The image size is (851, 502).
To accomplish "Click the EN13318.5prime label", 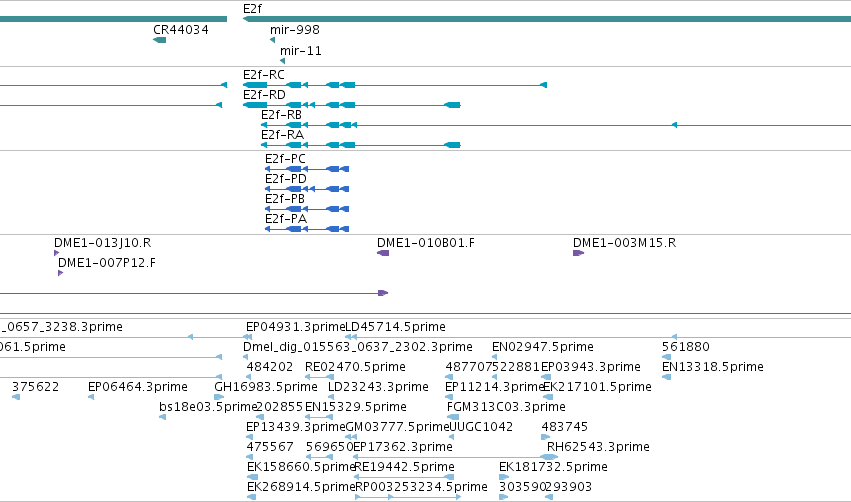I will click(713, 367).
